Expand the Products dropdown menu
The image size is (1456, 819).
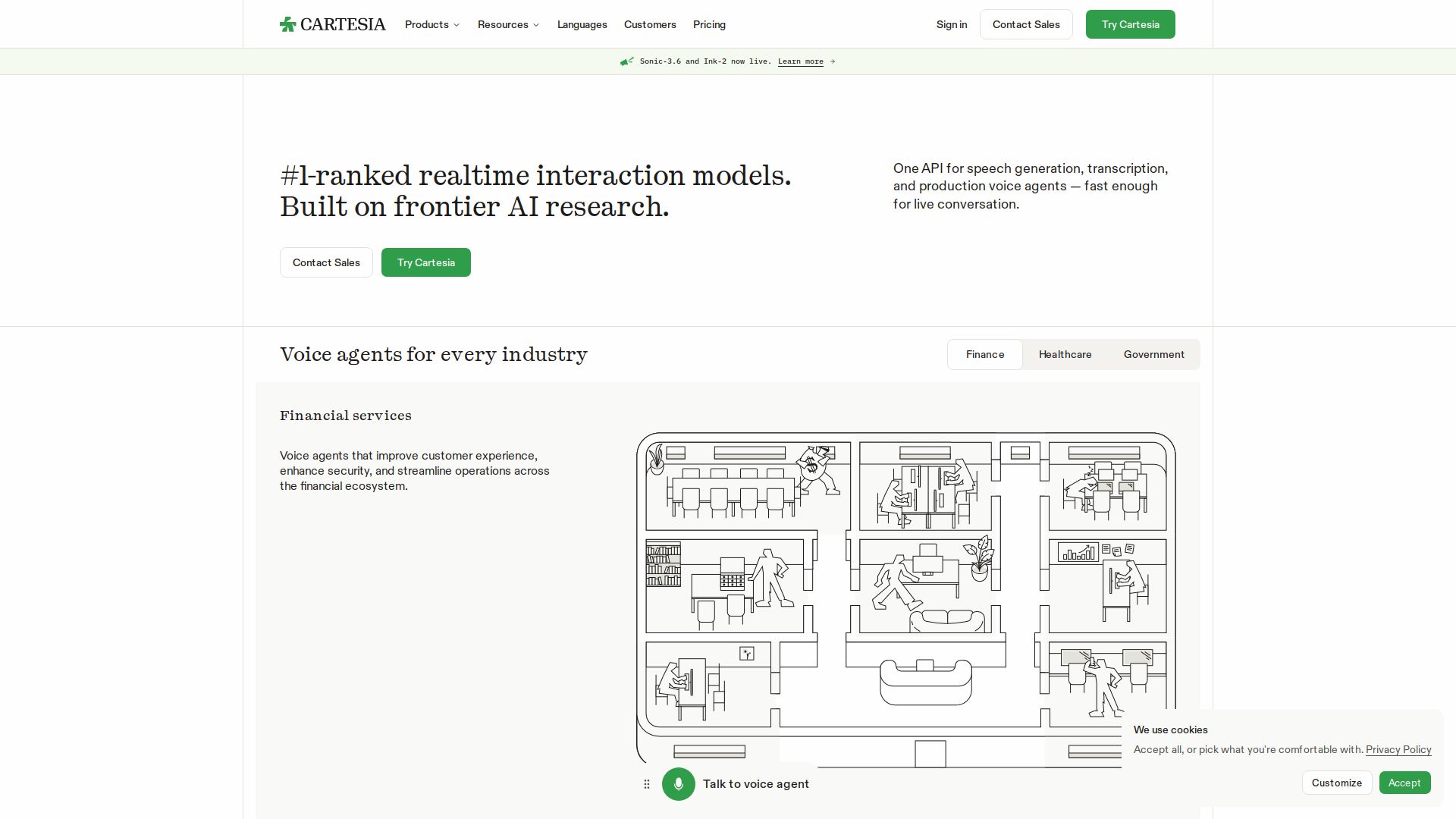coord(432,24)
